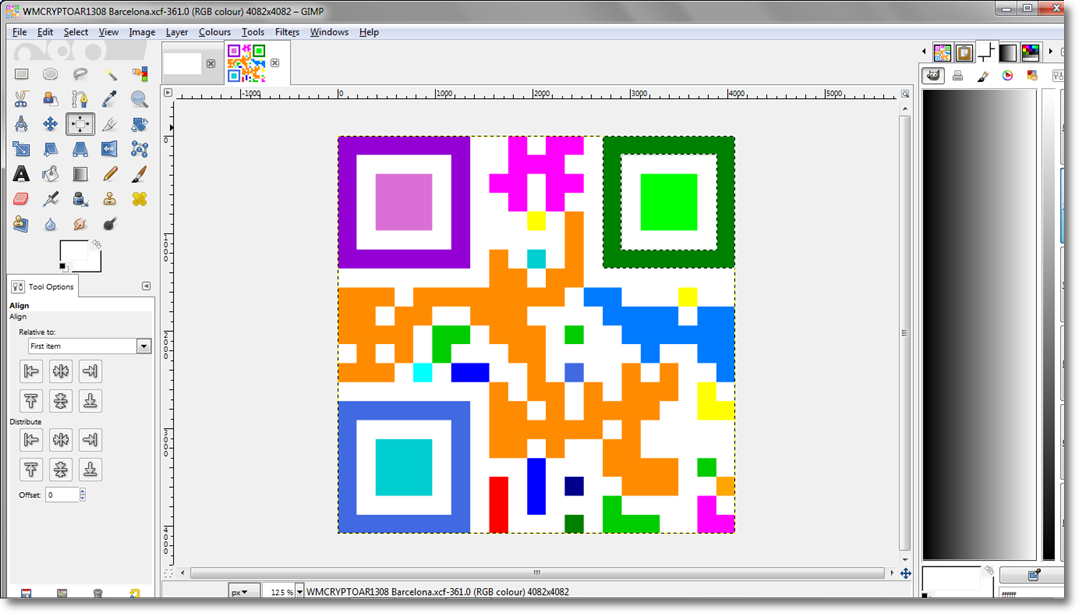Click the Offset value field
This screenshot has height=615, width=1080.
62,494
